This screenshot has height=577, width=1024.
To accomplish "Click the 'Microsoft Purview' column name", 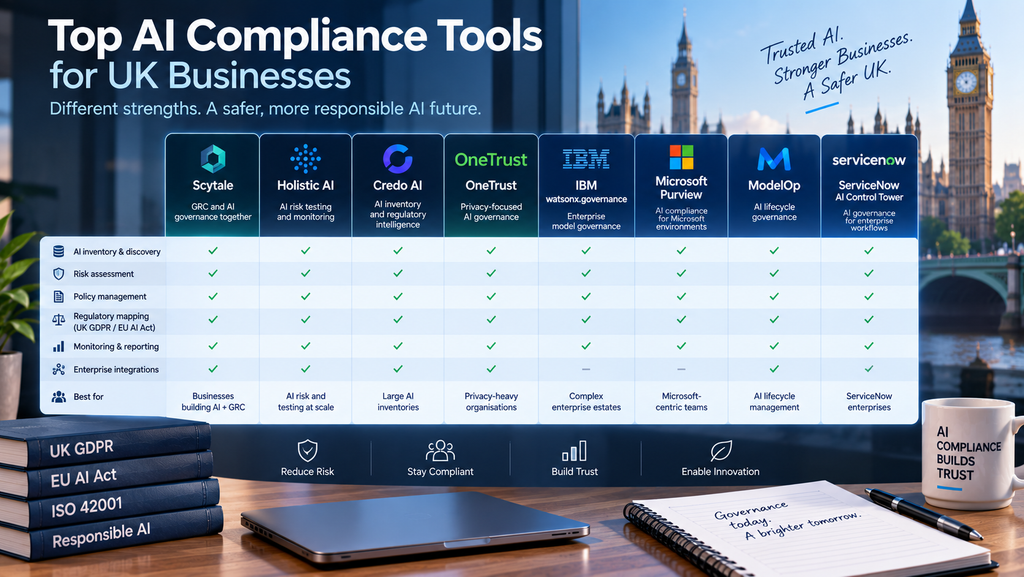I will click(681, 187).
